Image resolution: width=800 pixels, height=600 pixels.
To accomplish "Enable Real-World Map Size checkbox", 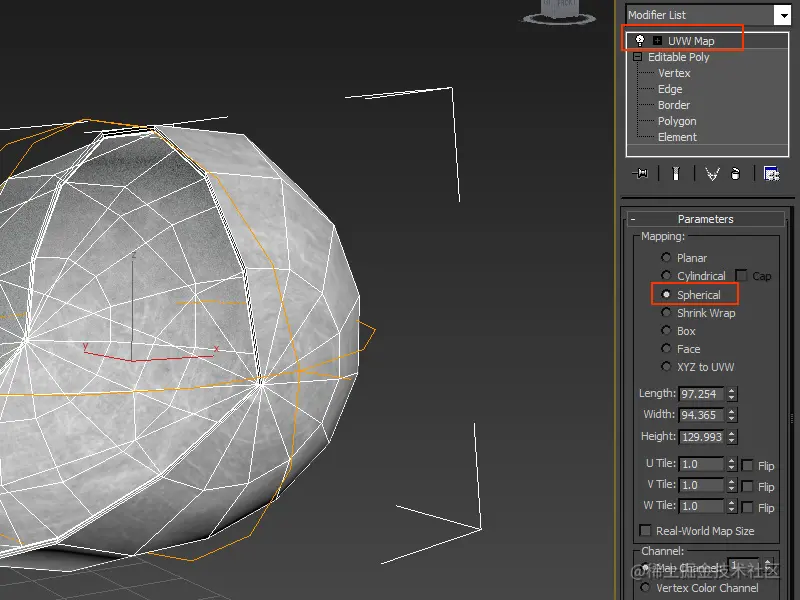I will pos(645,531).
